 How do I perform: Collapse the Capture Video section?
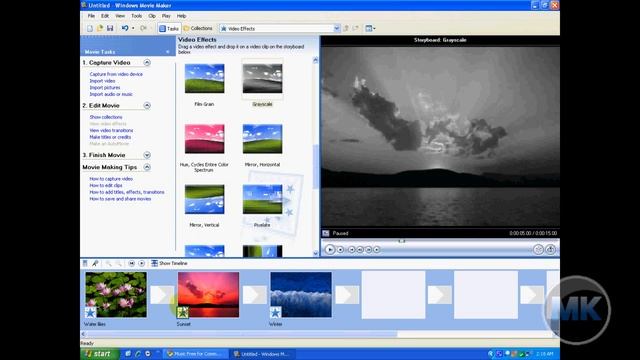[147, 62]
